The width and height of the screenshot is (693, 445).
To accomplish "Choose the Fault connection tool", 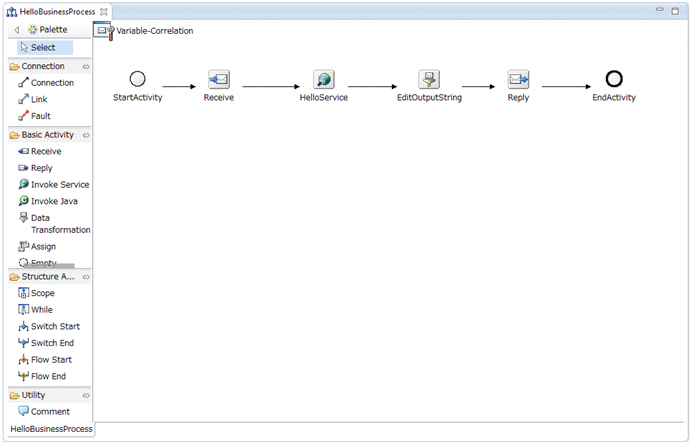I will 34,116.
